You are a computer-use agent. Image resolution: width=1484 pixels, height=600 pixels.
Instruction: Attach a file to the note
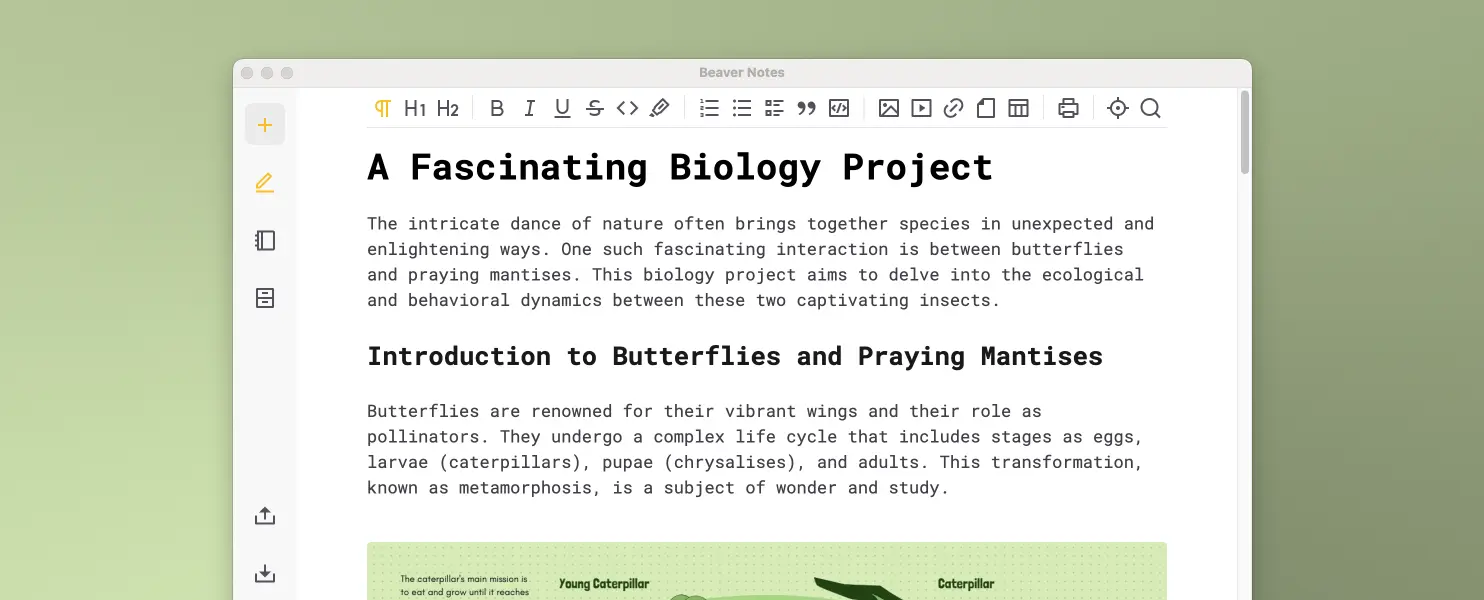pyautogui.click(x=986, y=108)
